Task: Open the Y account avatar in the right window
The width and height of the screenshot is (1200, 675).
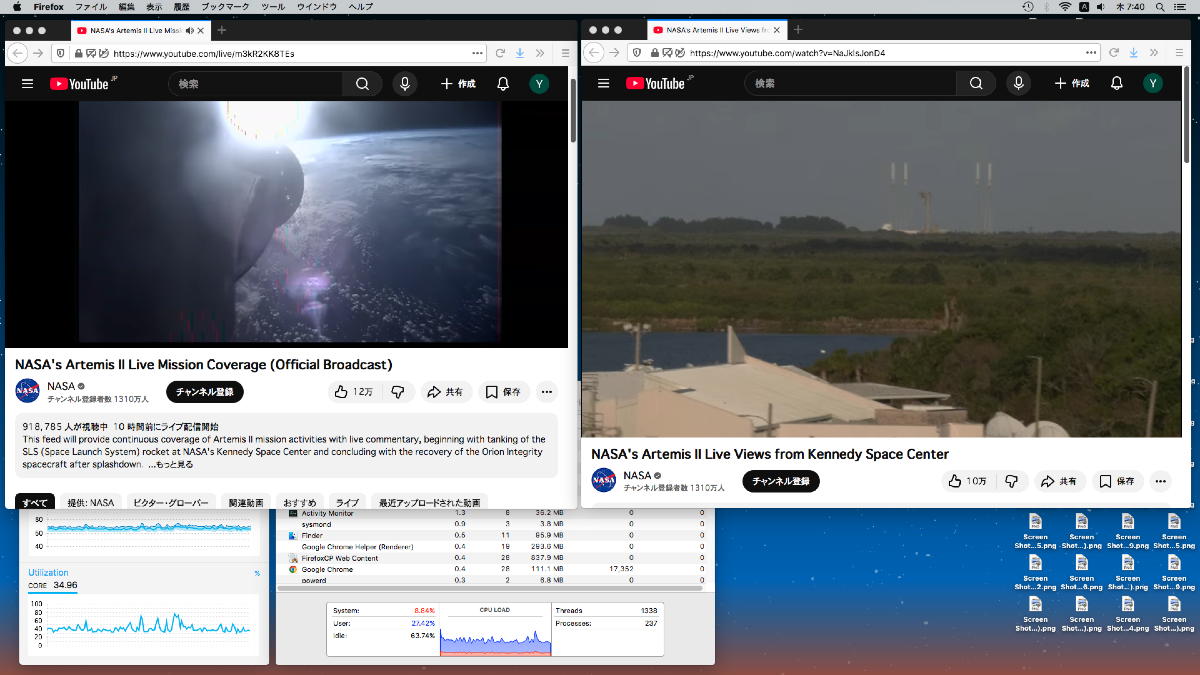Action: [x=1153, y=84]
